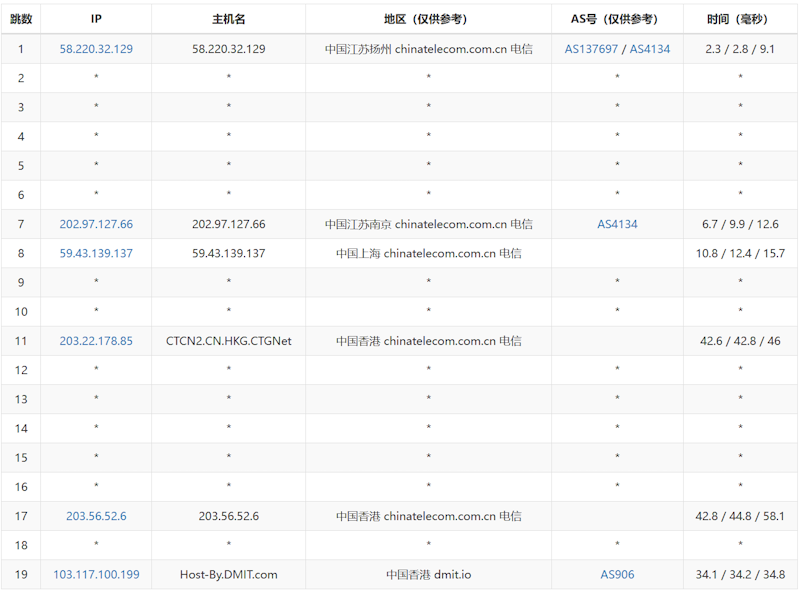Image resolution: width=800 pixels, height=594 pixels.
Task: Select hop number 12
Action: pyautogui.click(x=21, y=370)
